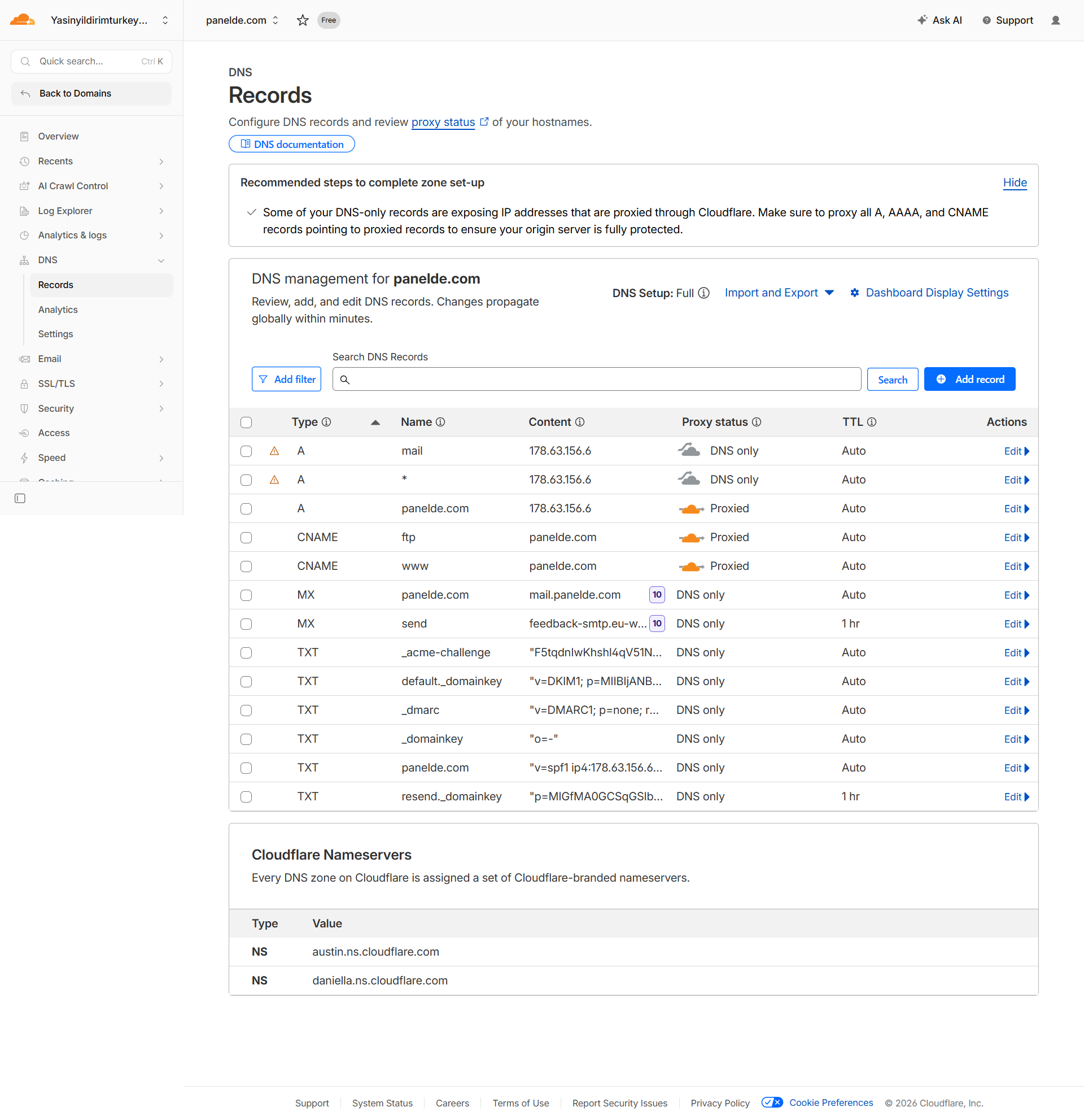1084x1120 pixels.
Task: Click DNS Setup info icon
Action: [703, 293]
